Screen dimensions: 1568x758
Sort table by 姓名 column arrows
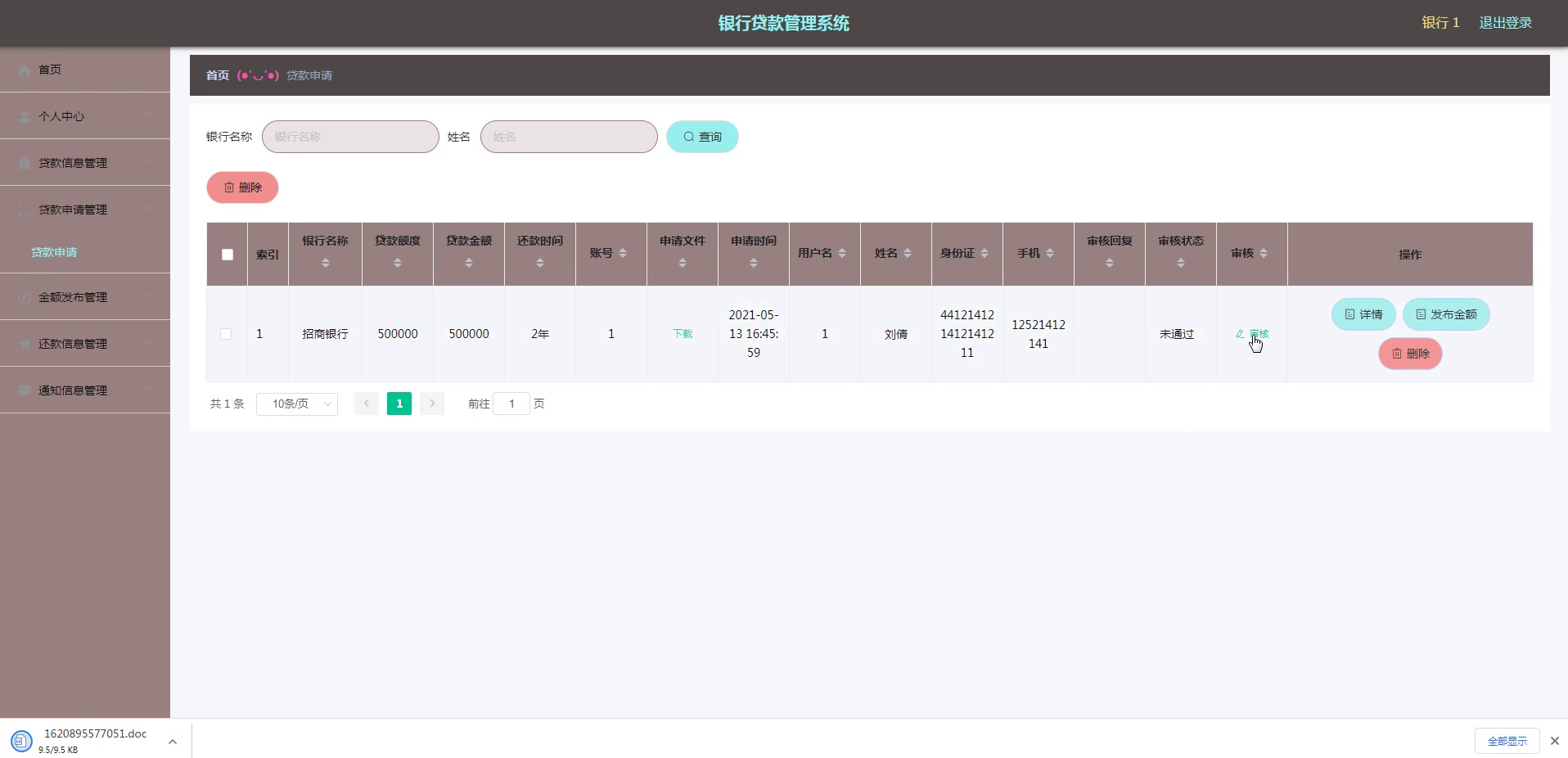pyautogui.click(x=907, y=254)
